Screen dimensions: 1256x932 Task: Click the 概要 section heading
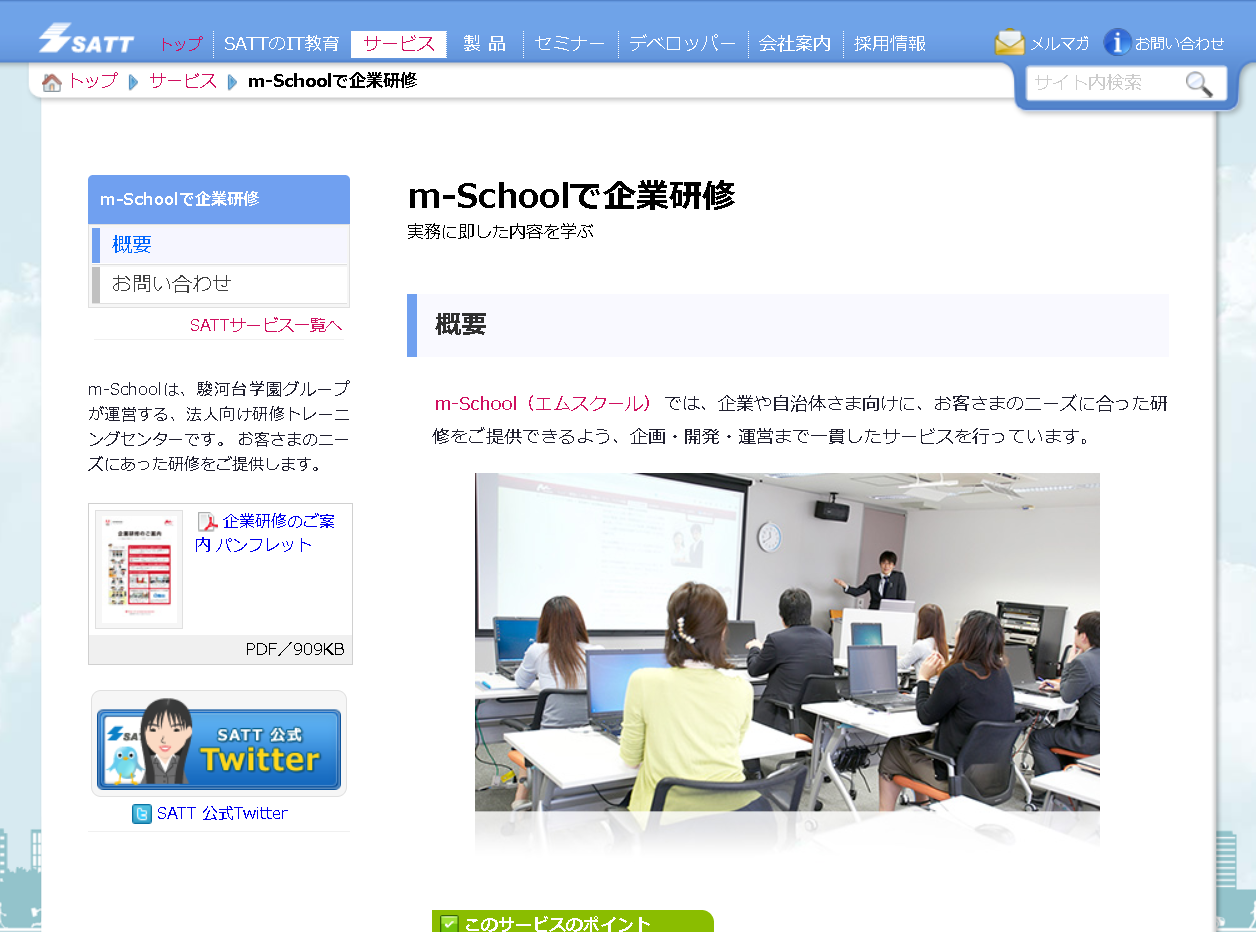(x=788, y=325)
